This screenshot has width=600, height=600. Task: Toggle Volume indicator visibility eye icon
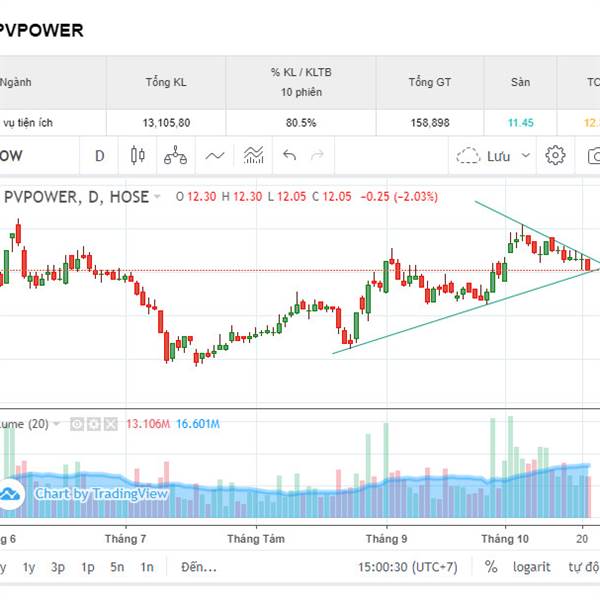tap(77, 424)
